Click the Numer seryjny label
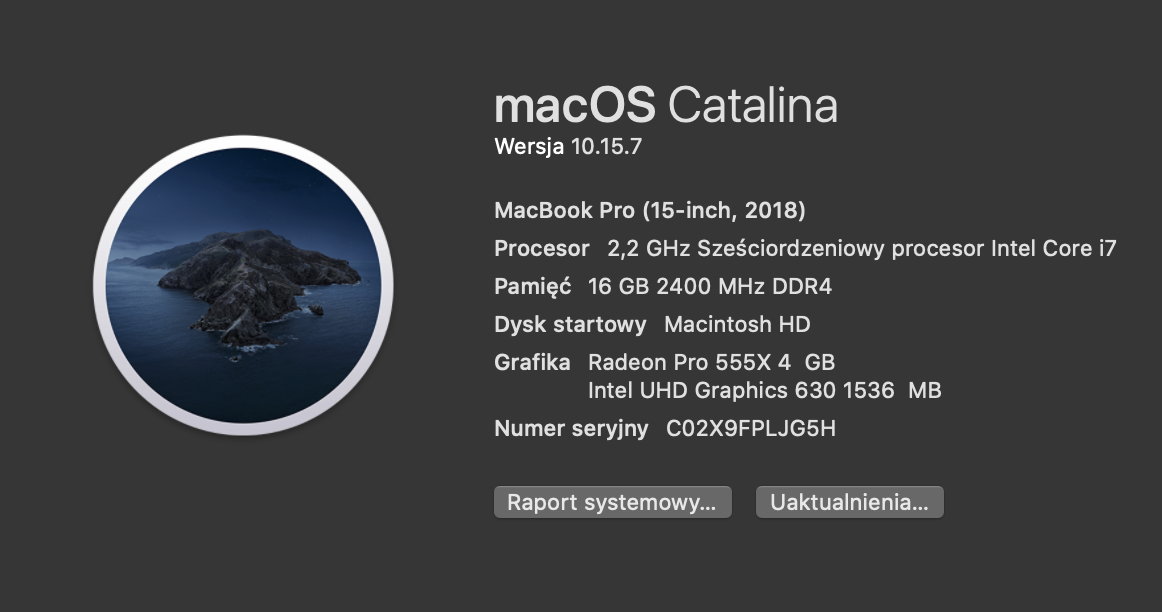The height and width of the screenshot is (612, 1162). 571,429
